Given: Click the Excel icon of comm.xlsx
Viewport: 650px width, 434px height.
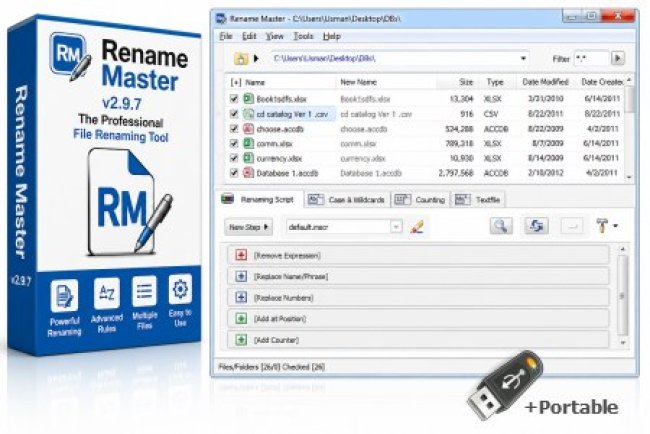Looking at the screenshot, I should 248,143.
